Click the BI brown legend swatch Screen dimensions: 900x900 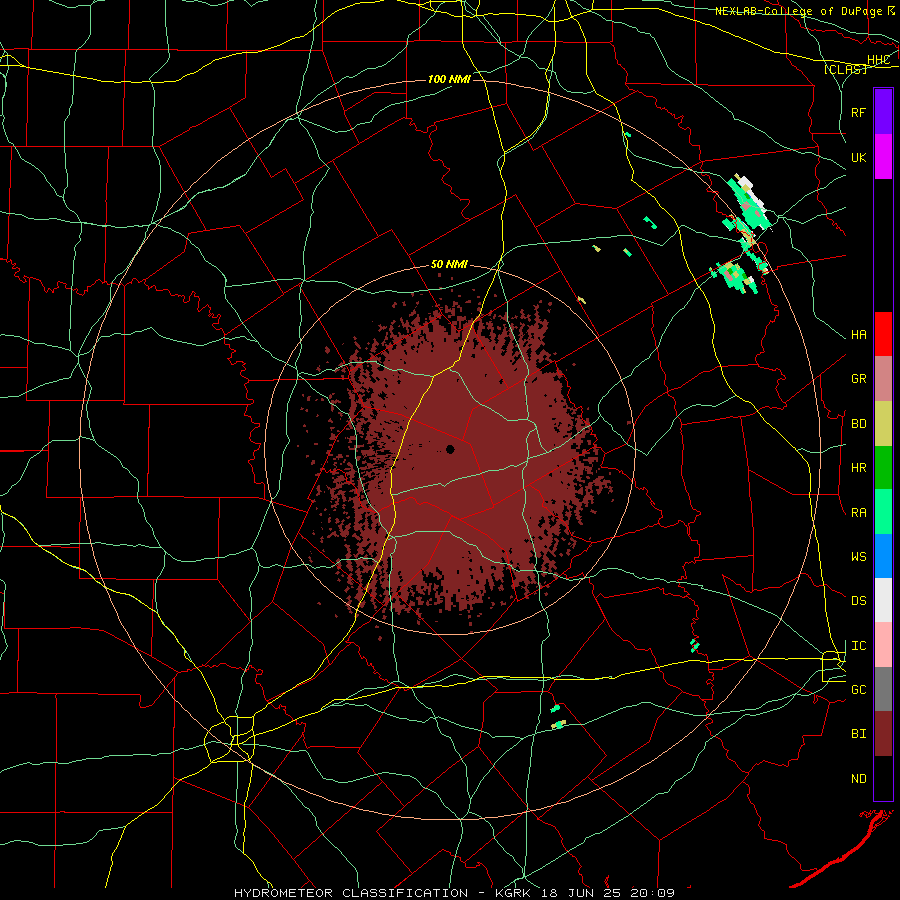[883, 734]
